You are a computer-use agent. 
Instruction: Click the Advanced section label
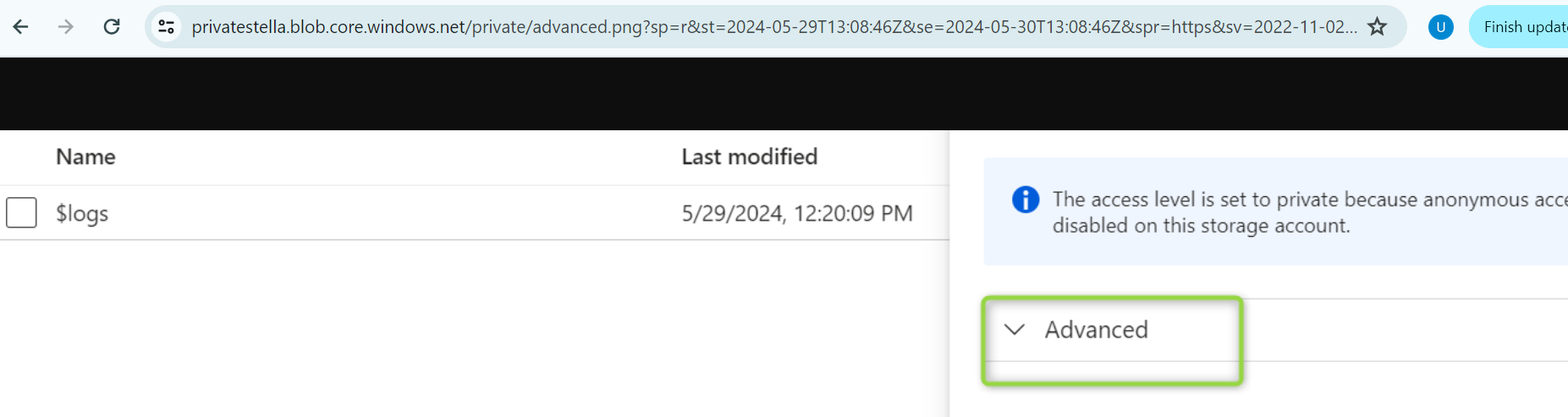1096,330
